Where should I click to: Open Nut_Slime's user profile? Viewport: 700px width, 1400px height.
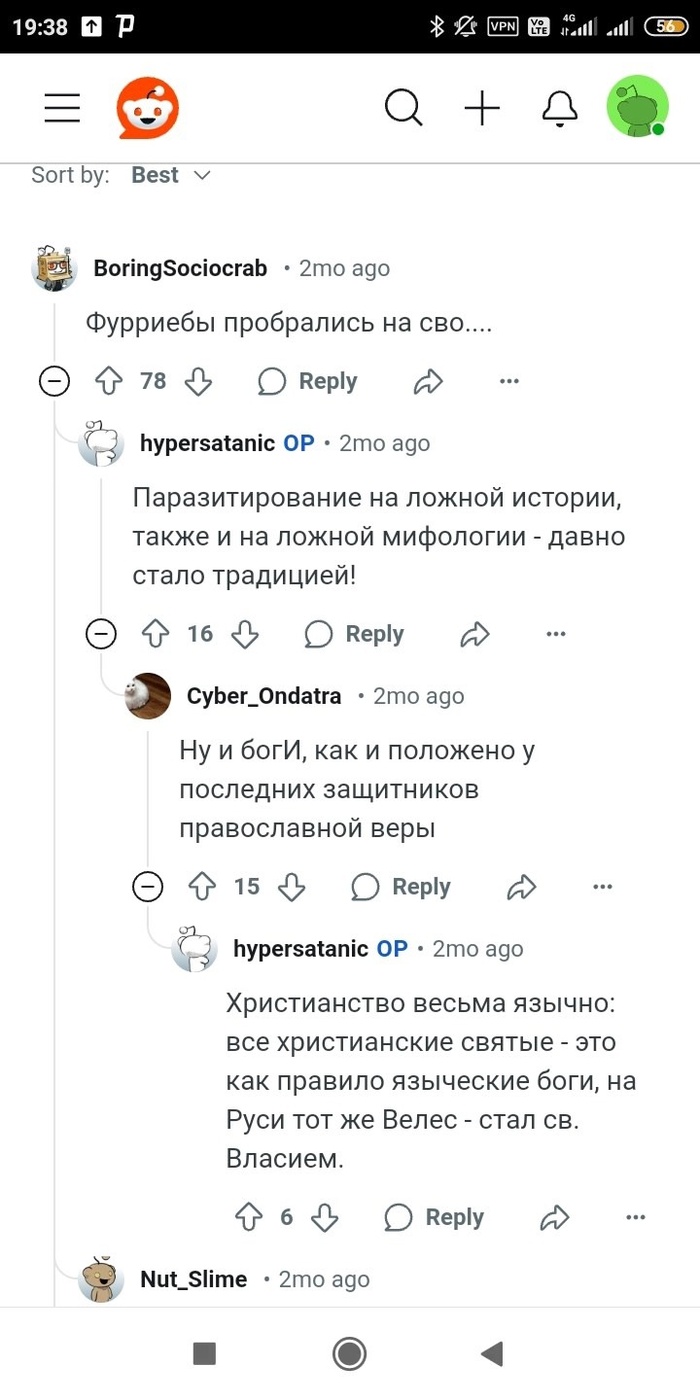(193, 1279)
